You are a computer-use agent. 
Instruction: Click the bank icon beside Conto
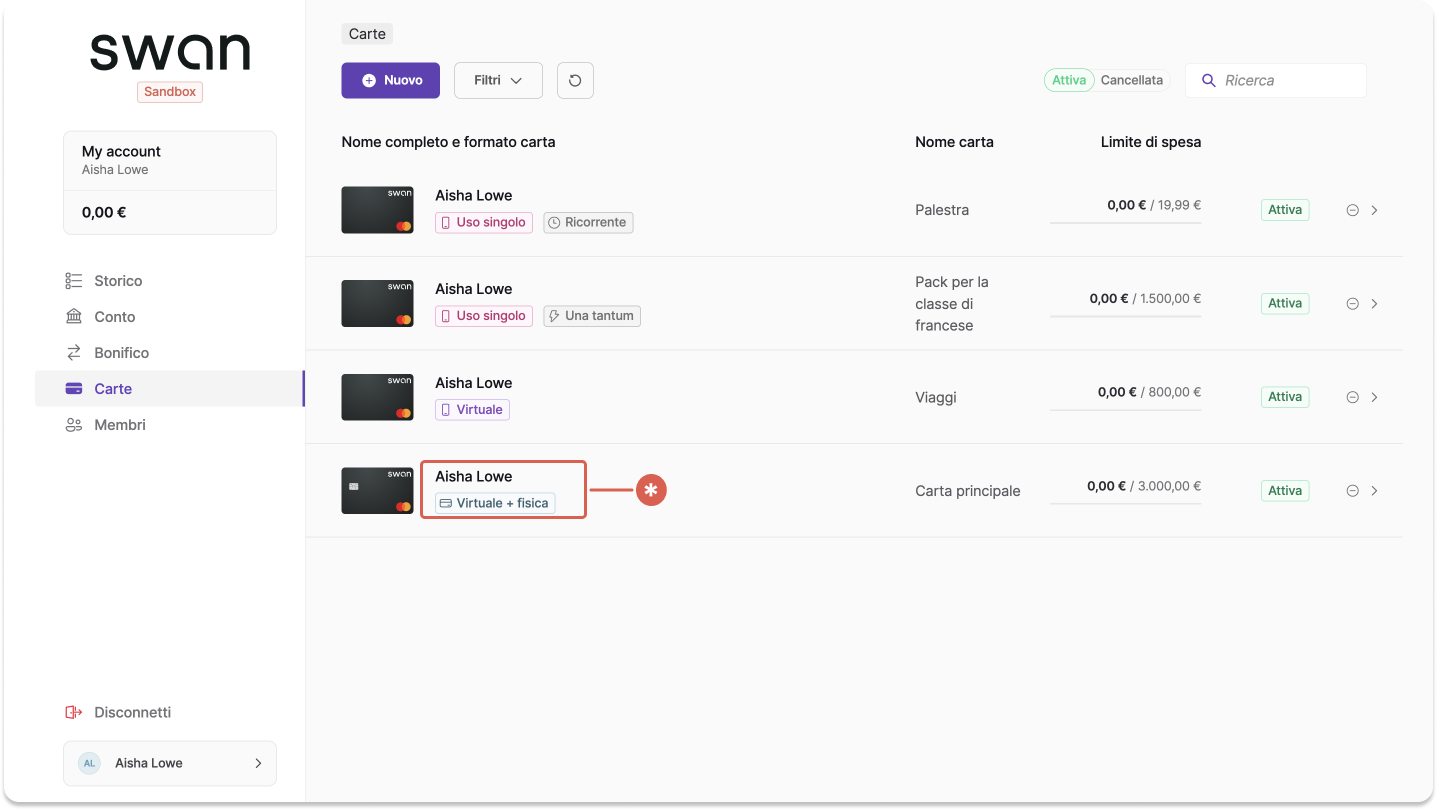(x=74, y=317)
